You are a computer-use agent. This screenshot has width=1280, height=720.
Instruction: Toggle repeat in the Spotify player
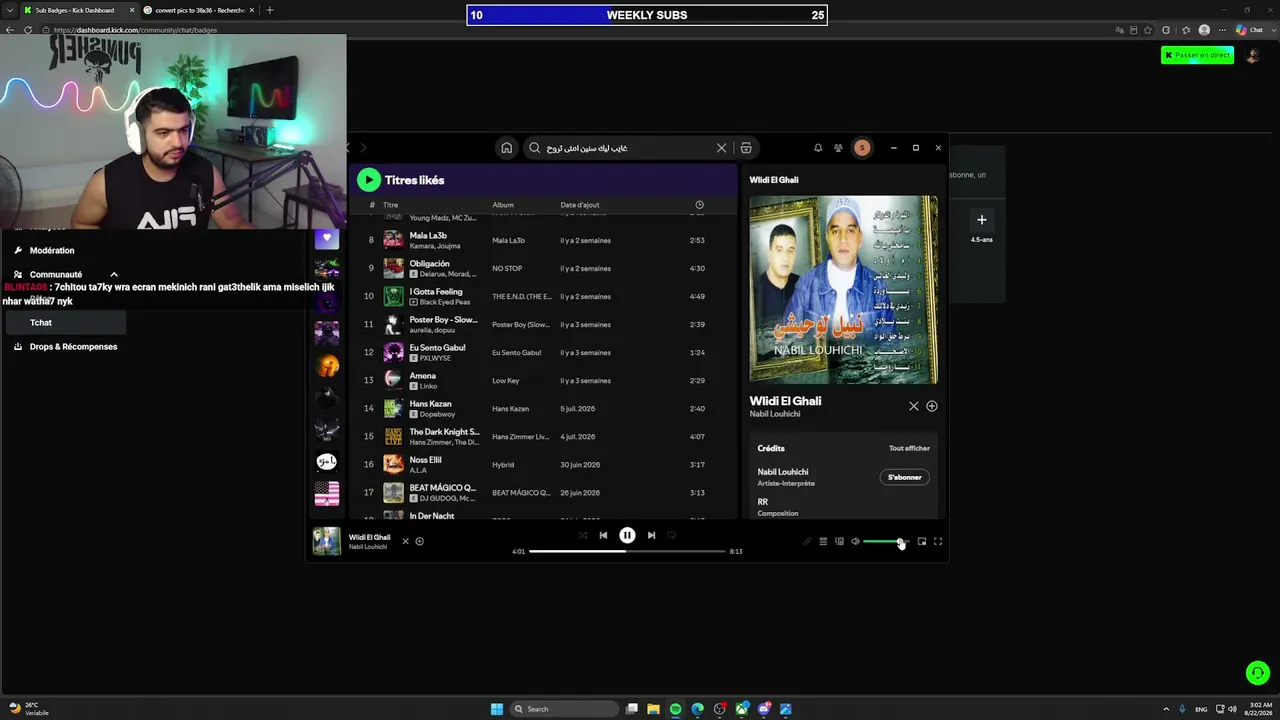pos(671,535)
